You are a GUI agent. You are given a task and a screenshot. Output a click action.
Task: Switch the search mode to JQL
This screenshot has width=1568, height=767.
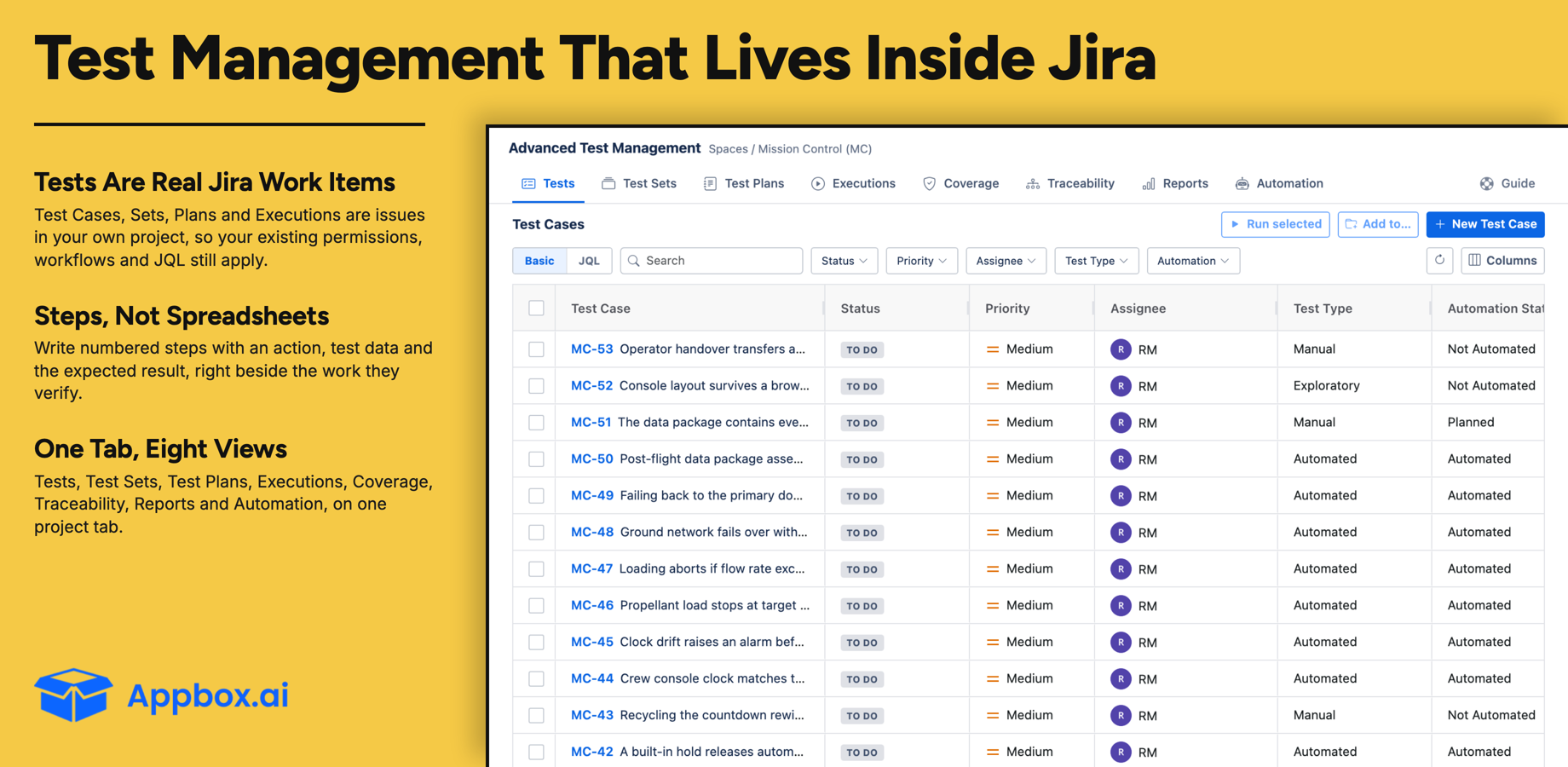tap(589, 261)
